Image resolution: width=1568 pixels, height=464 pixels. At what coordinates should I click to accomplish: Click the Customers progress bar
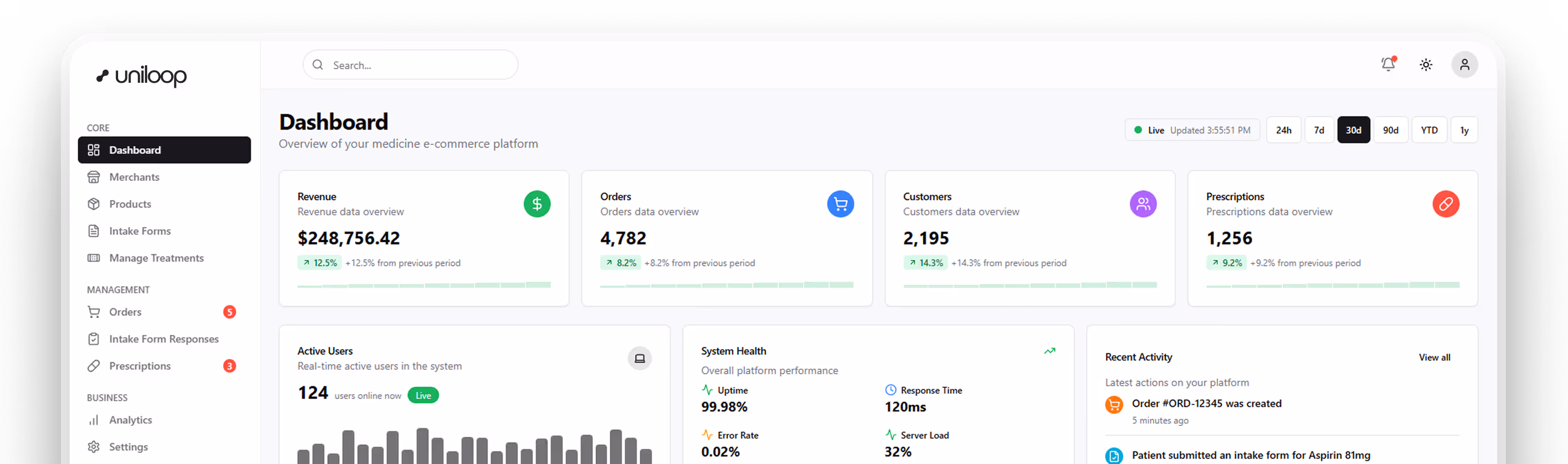(x=1030, y=284)
